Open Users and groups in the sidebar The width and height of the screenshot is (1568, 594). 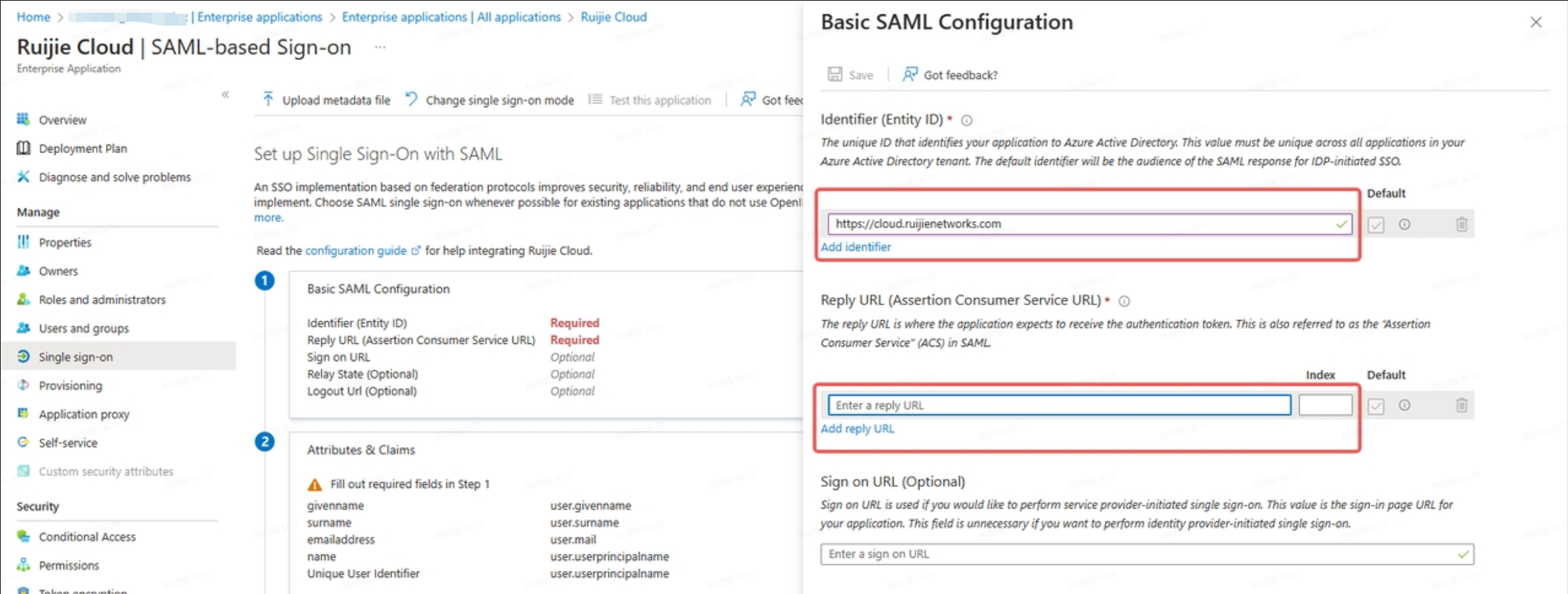(83, 328)
